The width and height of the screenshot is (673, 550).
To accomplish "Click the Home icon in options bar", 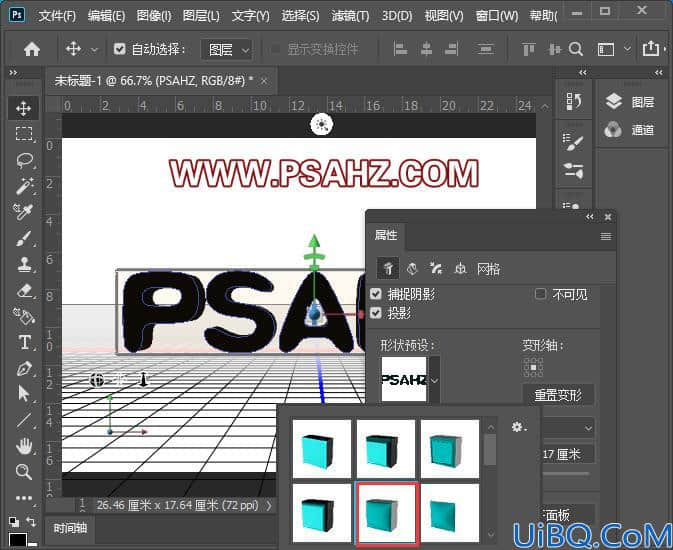I will (x=32, y=49).
